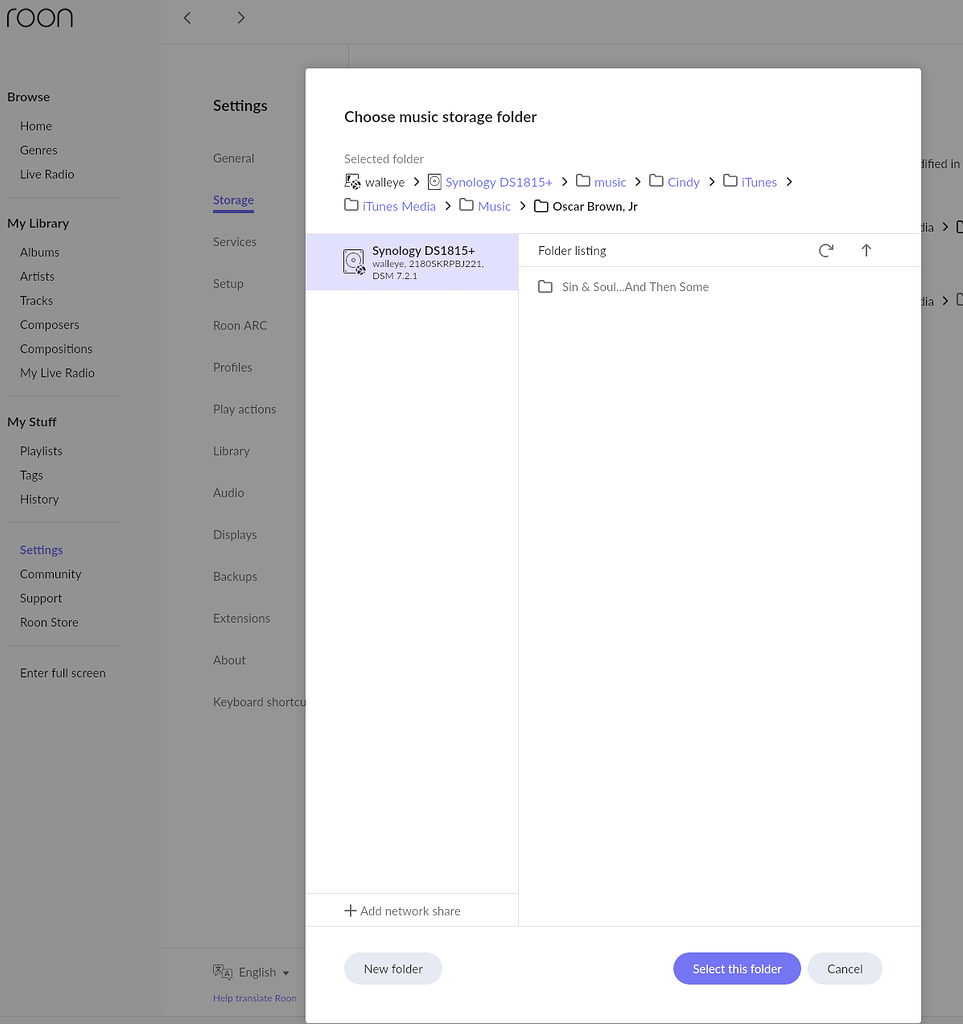Switch to the Audio settings tab
963x1024 pixels.
[x=228, y=493]
